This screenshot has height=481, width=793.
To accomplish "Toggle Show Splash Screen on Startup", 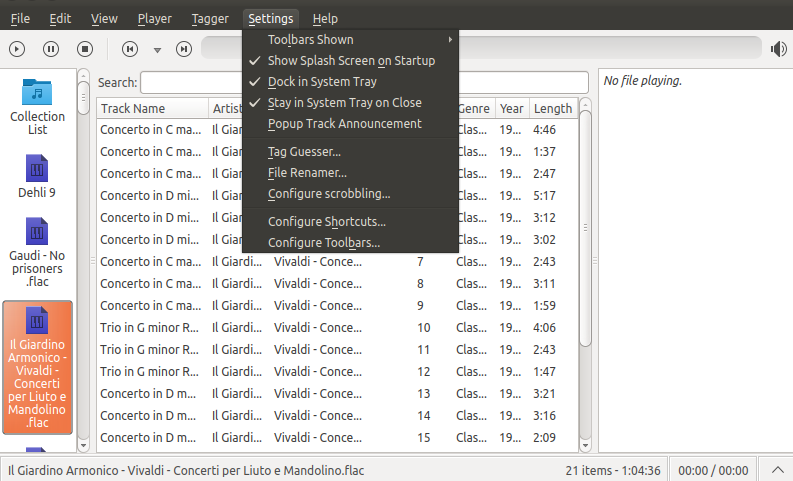I will pos(350,61).
